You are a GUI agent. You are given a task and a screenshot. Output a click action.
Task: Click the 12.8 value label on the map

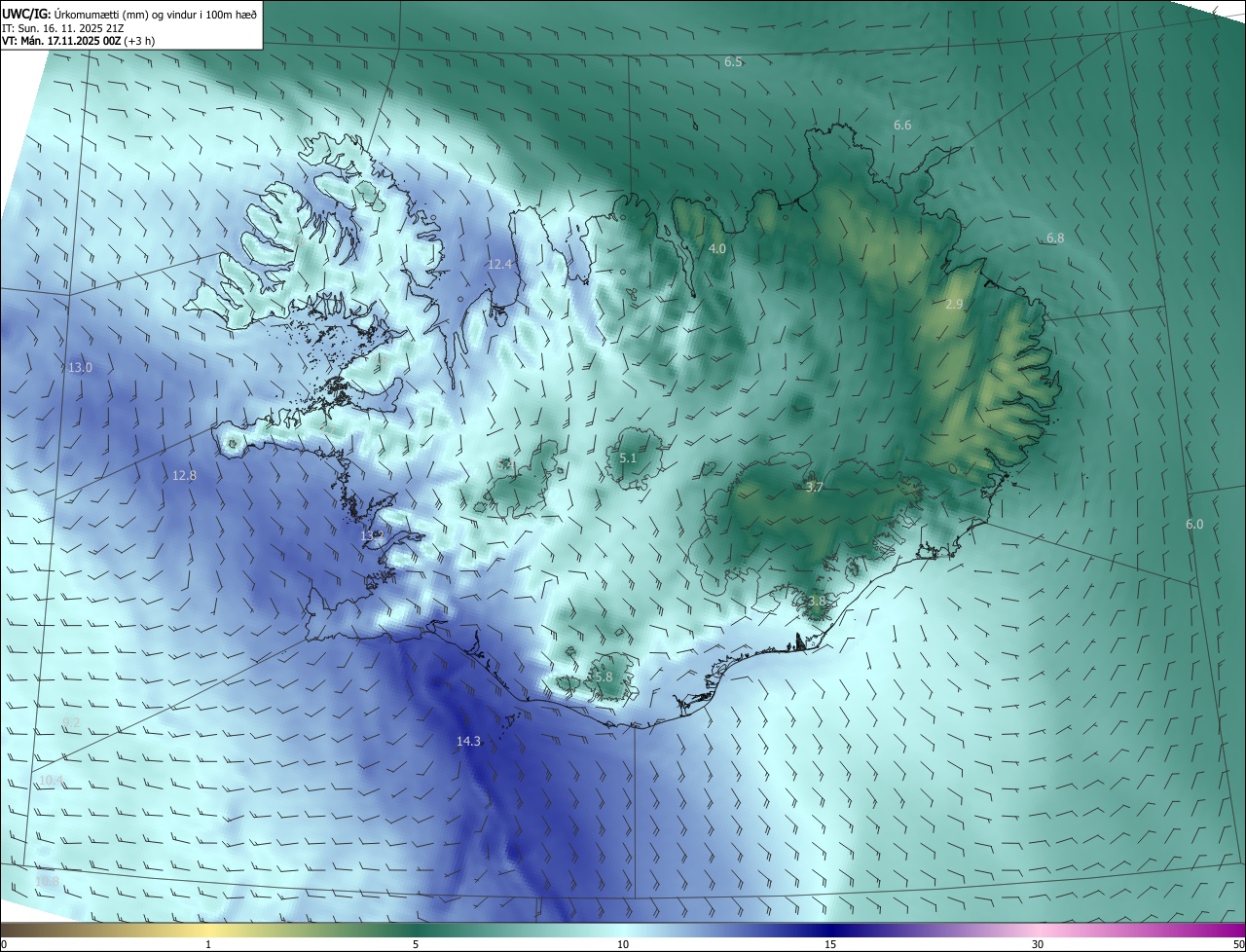tap(184, 476)
